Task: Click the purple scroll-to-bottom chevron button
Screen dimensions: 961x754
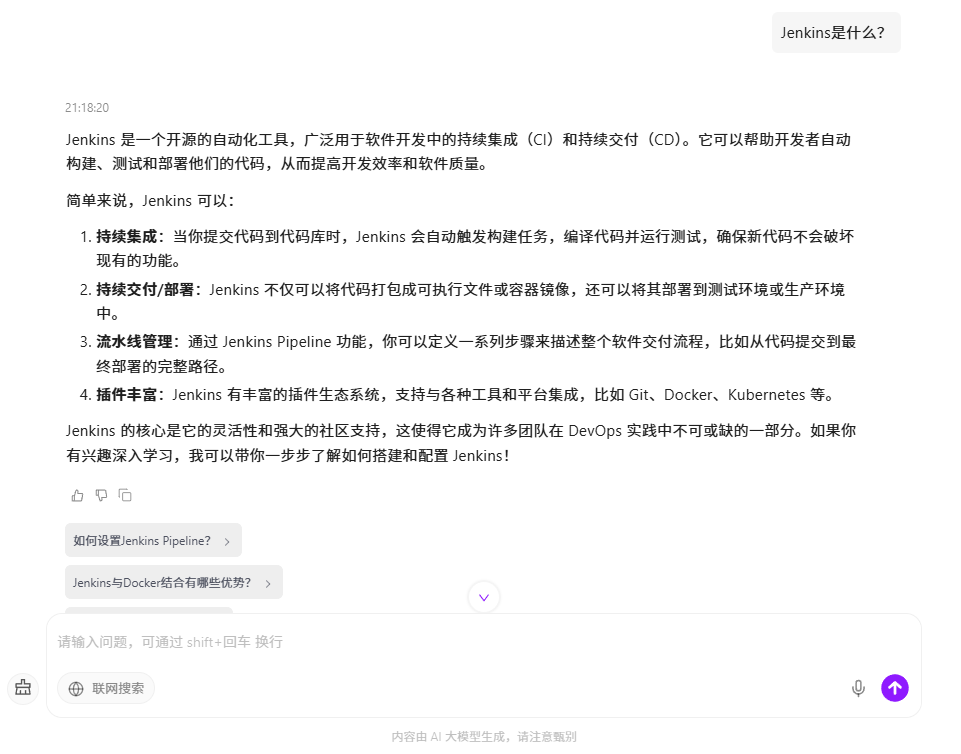Action: point(484,597)
